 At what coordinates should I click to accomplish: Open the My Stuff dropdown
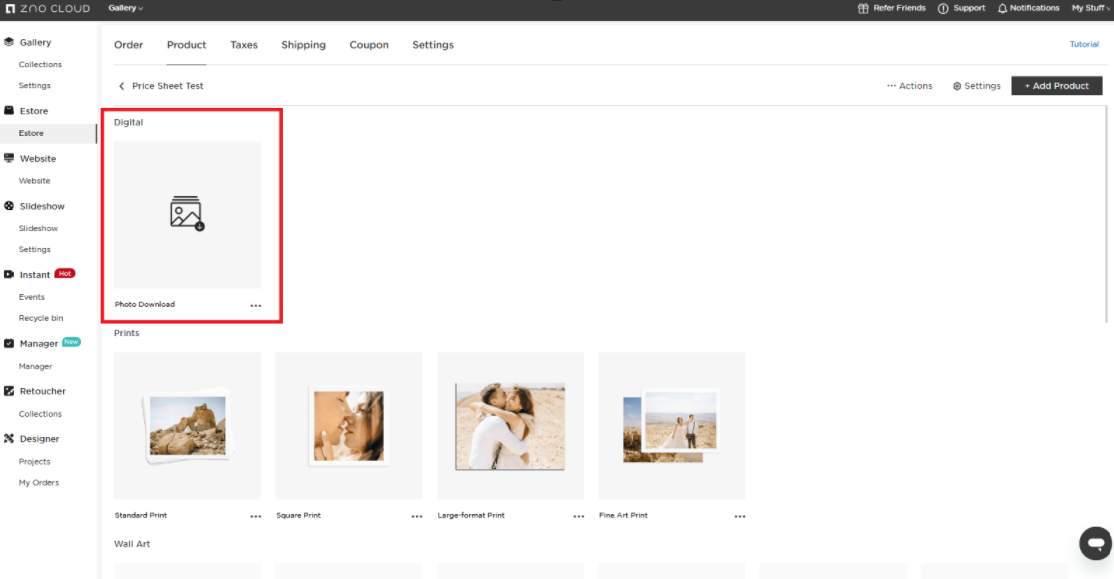click(x=1090, y=8)
